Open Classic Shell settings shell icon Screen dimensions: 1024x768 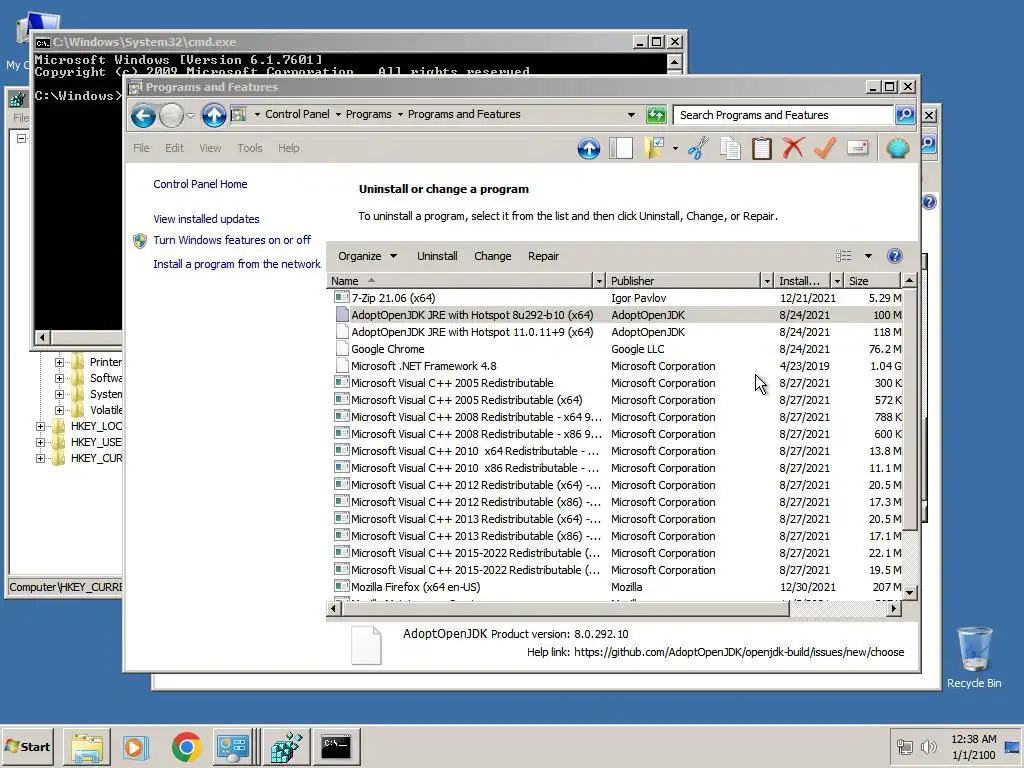click(x=898, y=148)
